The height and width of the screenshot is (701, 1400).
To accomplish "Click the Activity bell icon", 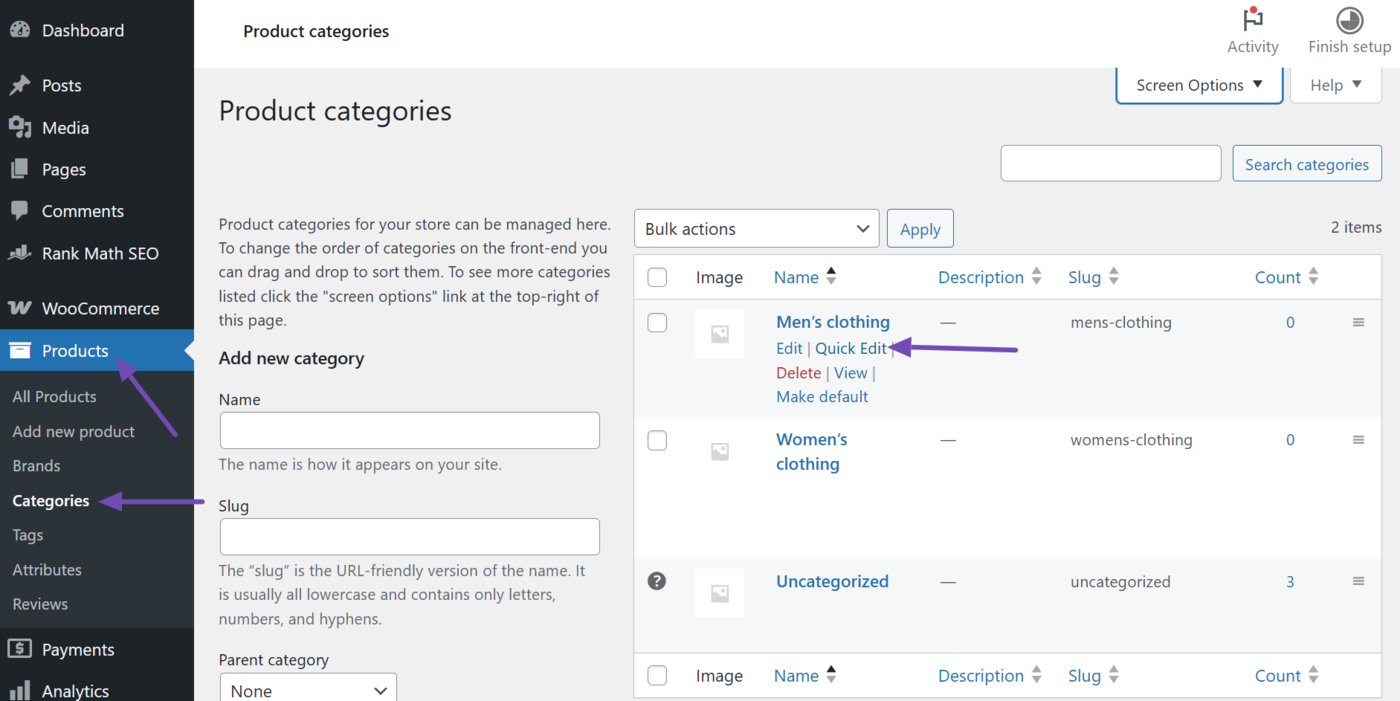I will point(1253,19).
